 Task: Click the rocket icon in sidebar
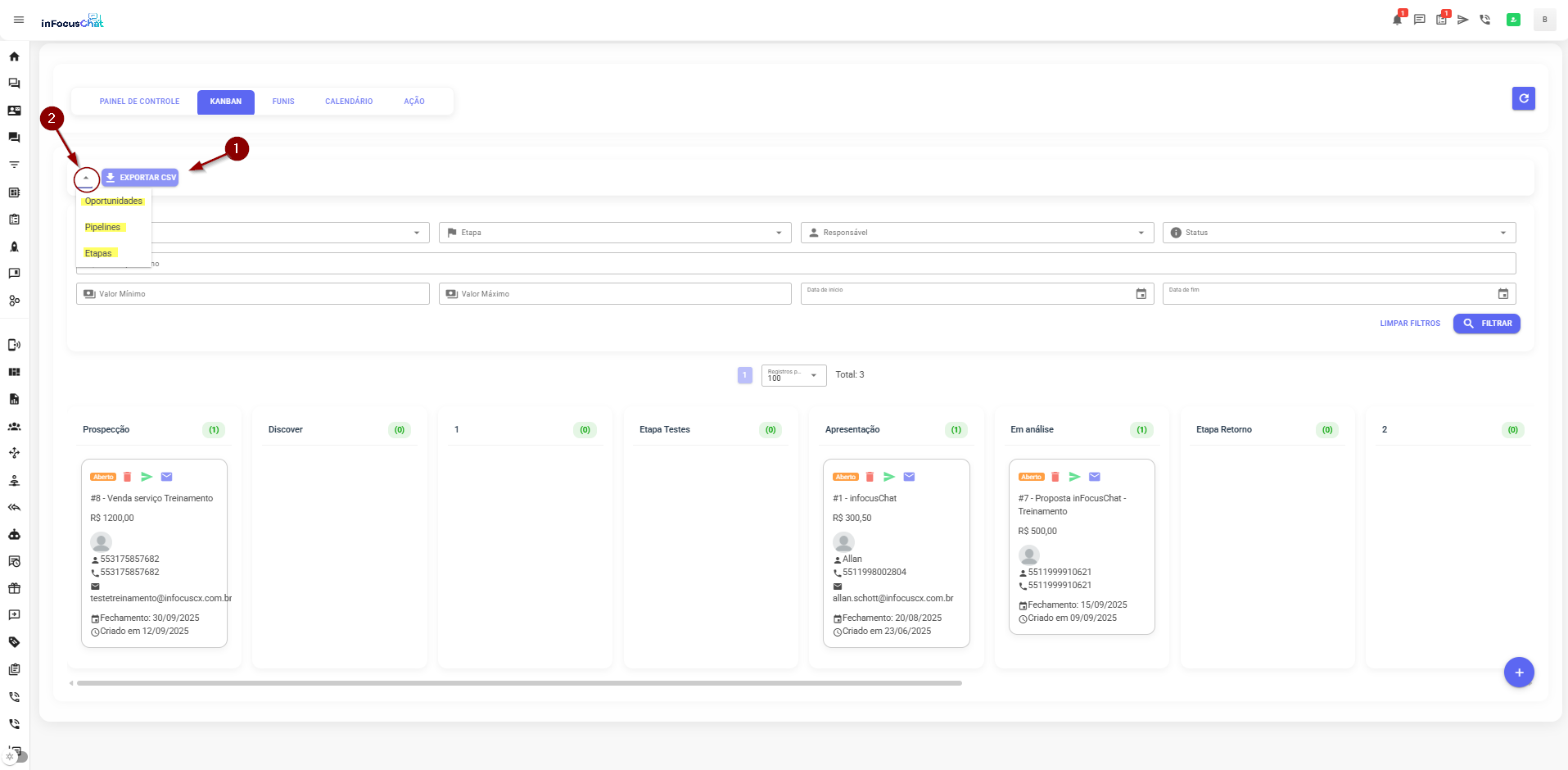coord(14,247)
